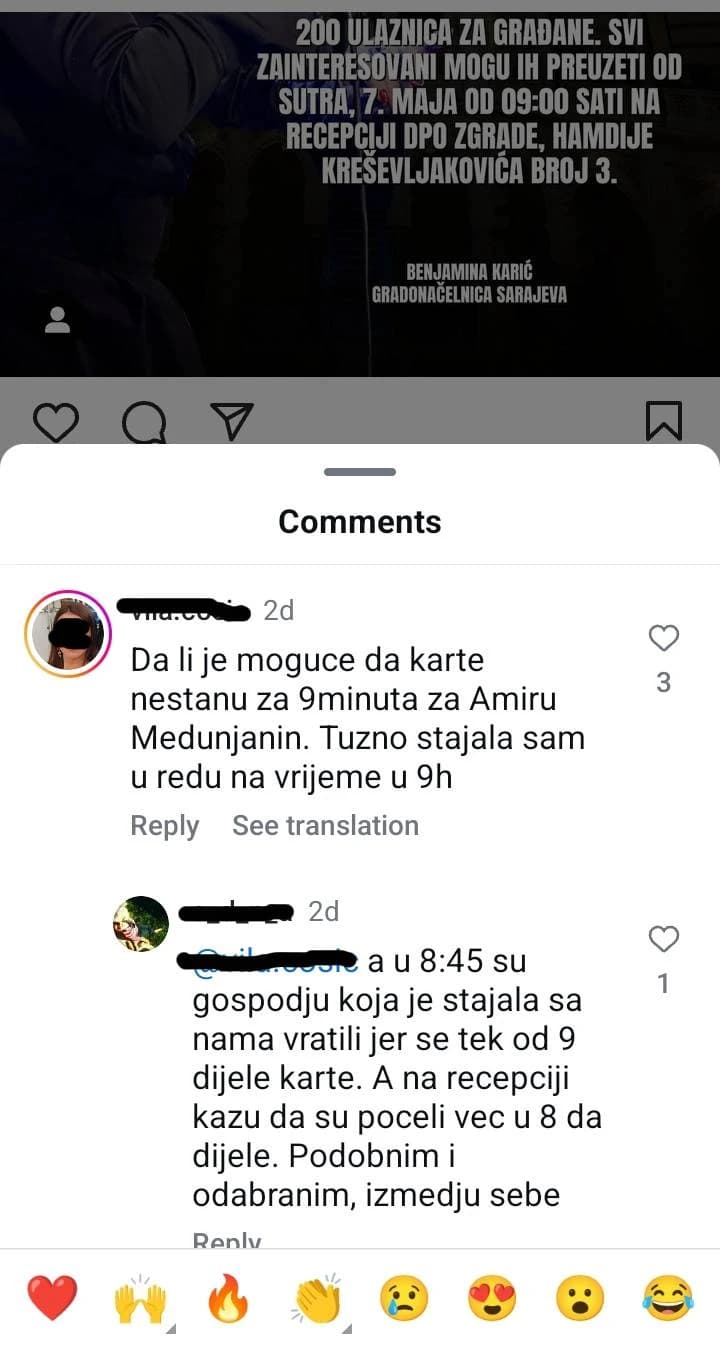Tap the tagged people icon on the image
This screenshot has height=1348, width=720.
tap(58, 320)
